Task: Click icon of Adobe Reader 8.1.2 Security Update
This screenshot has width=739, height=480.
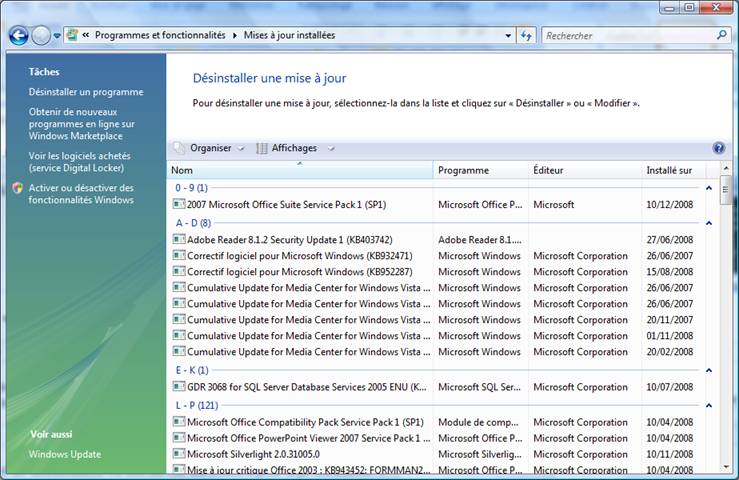Action: [179, 239]
